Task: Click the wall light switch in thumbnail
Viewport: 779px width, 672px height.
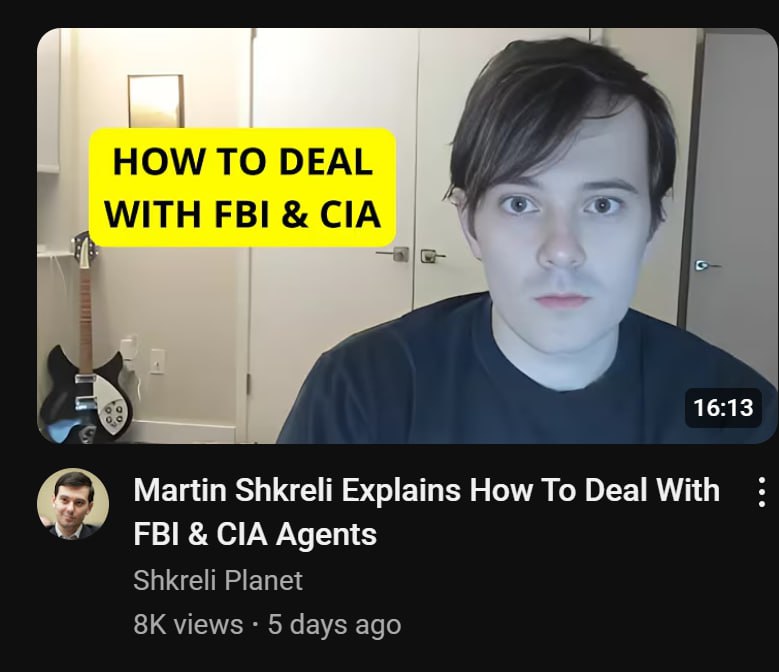Action: [157, 361]
